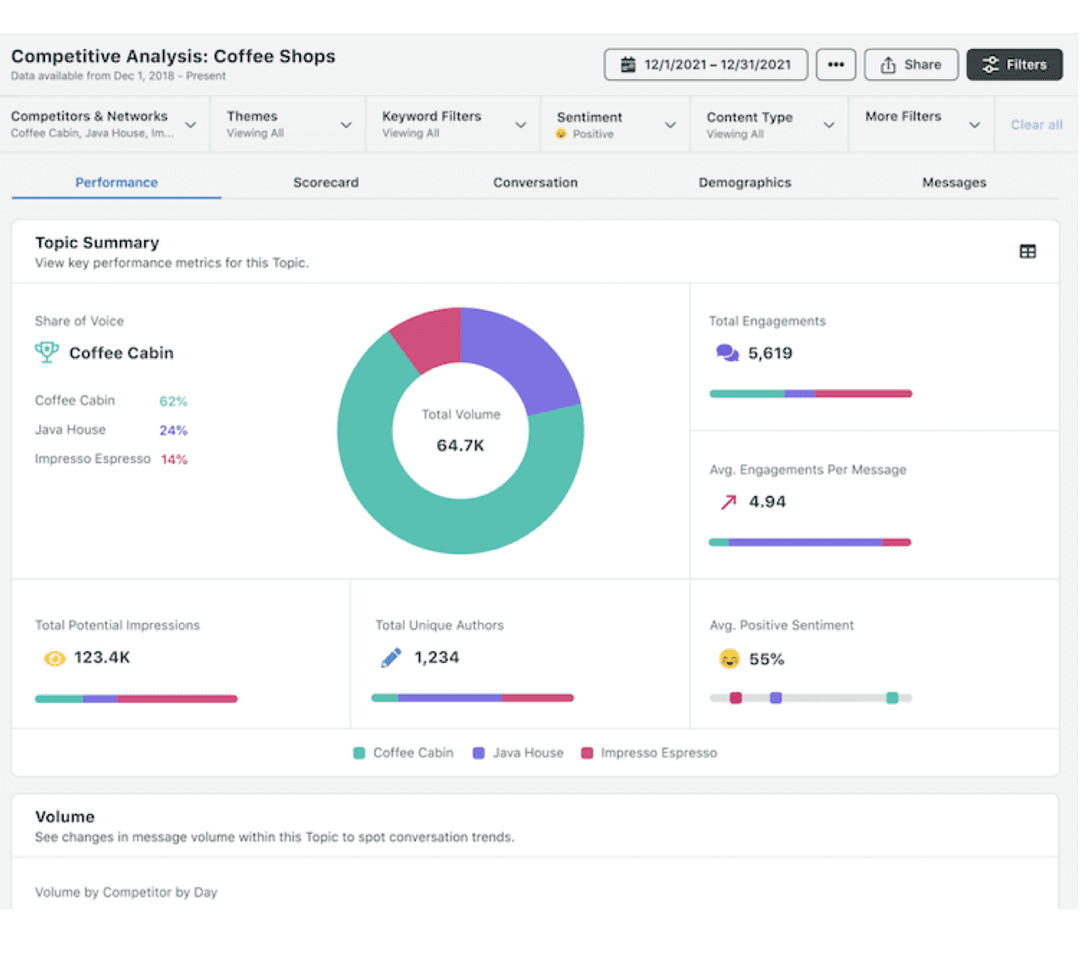Click the pink Impresso Espresso sentiment marker
The width and height of the screenshot is (1080, 956).
coord(736,698)
